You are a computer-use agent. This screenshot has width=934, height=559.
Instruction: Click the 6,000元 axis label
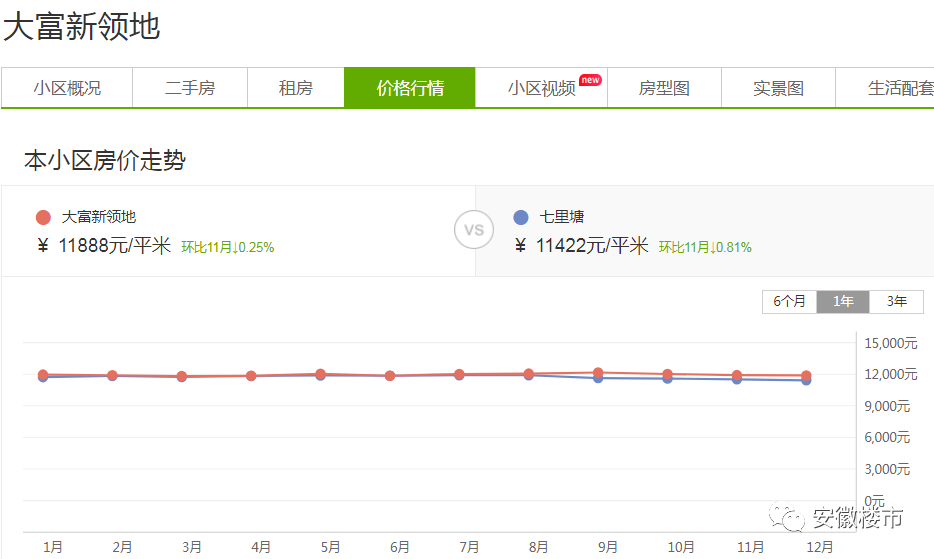click(887, 437)
